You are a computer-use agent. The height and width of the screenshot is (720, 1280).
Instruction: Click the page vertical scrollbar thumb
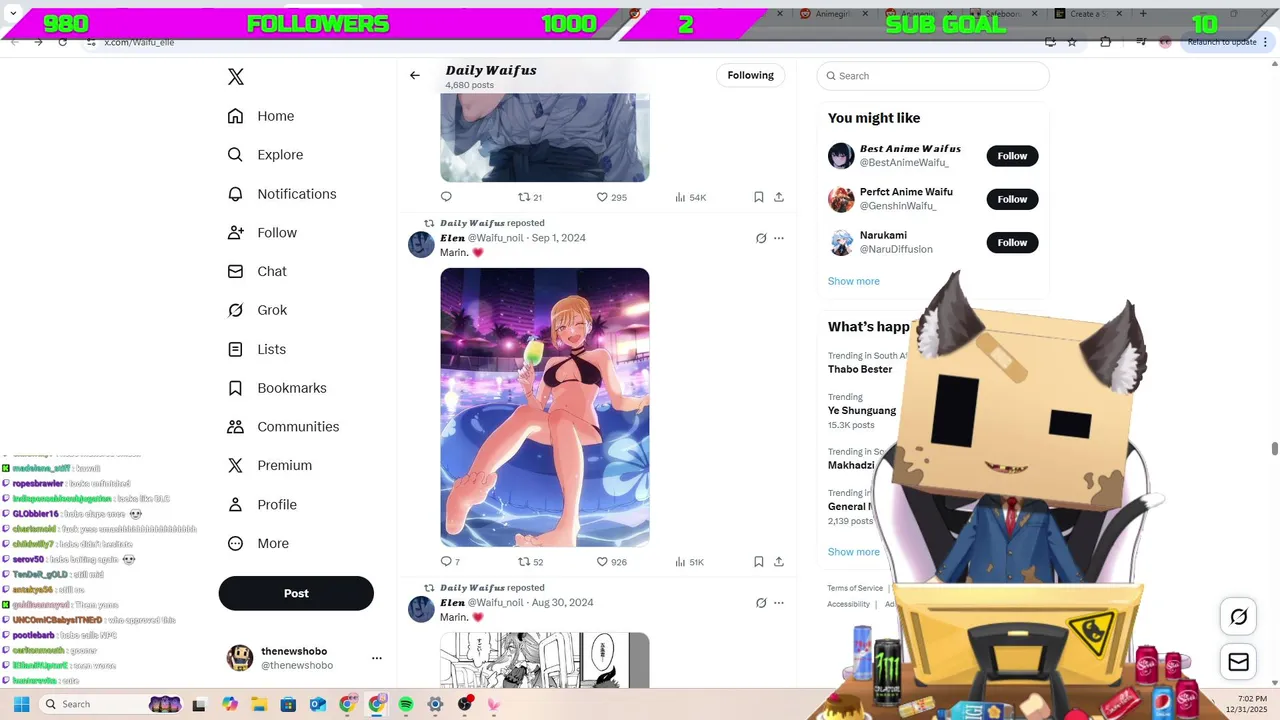click(x=1274, y=448)
